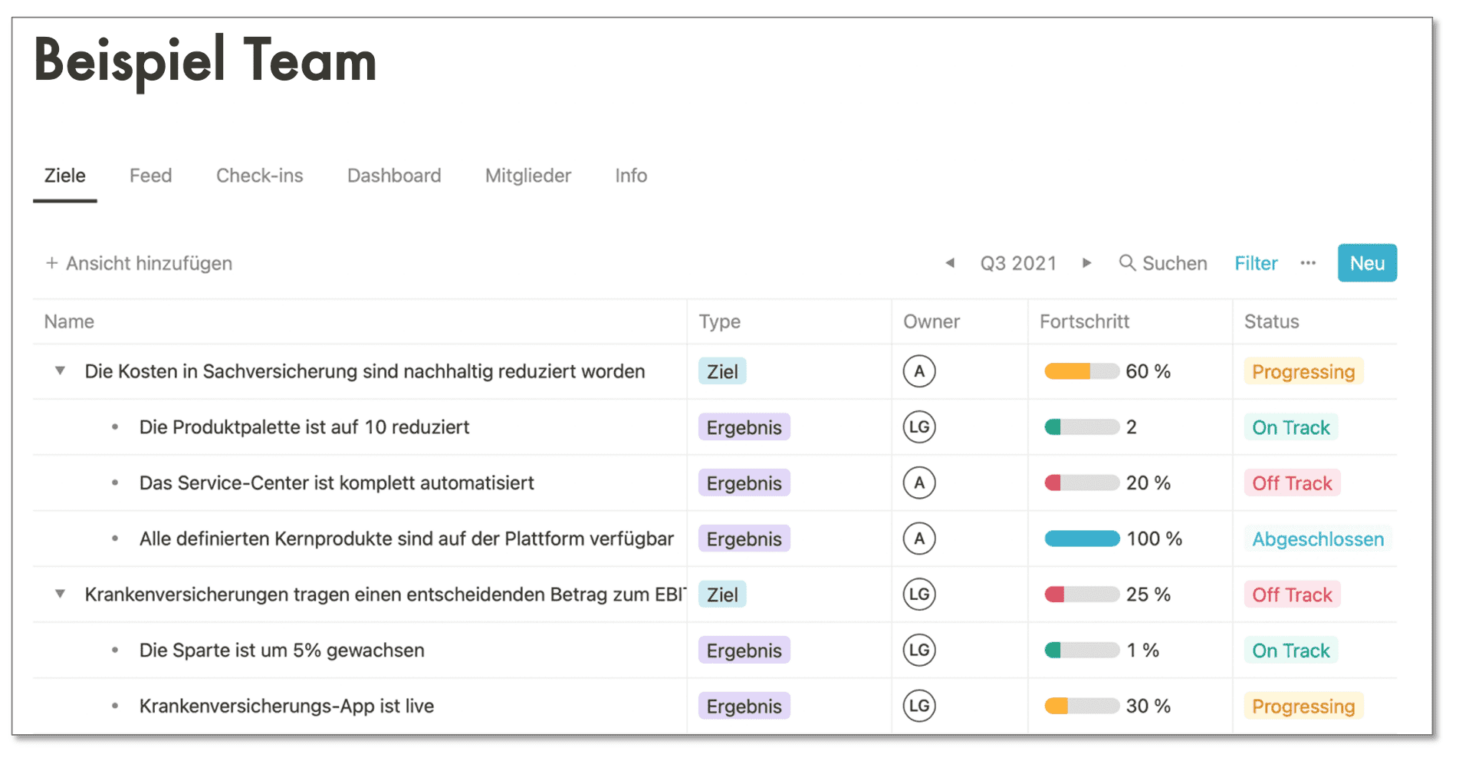Go to next quarter with right arrow
Viewport: 1472px width, 761px height.
[1087, 263]
